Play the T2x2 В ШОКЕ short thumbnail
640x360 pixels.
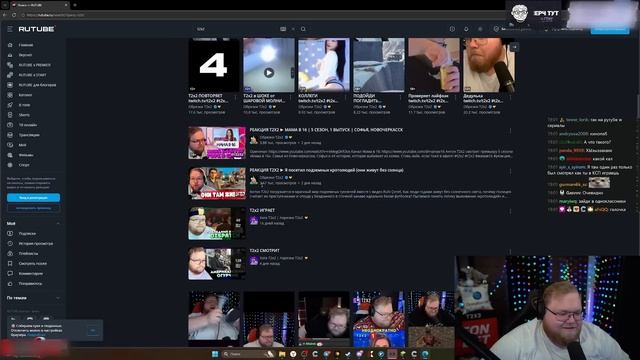[x=269, y=65]
